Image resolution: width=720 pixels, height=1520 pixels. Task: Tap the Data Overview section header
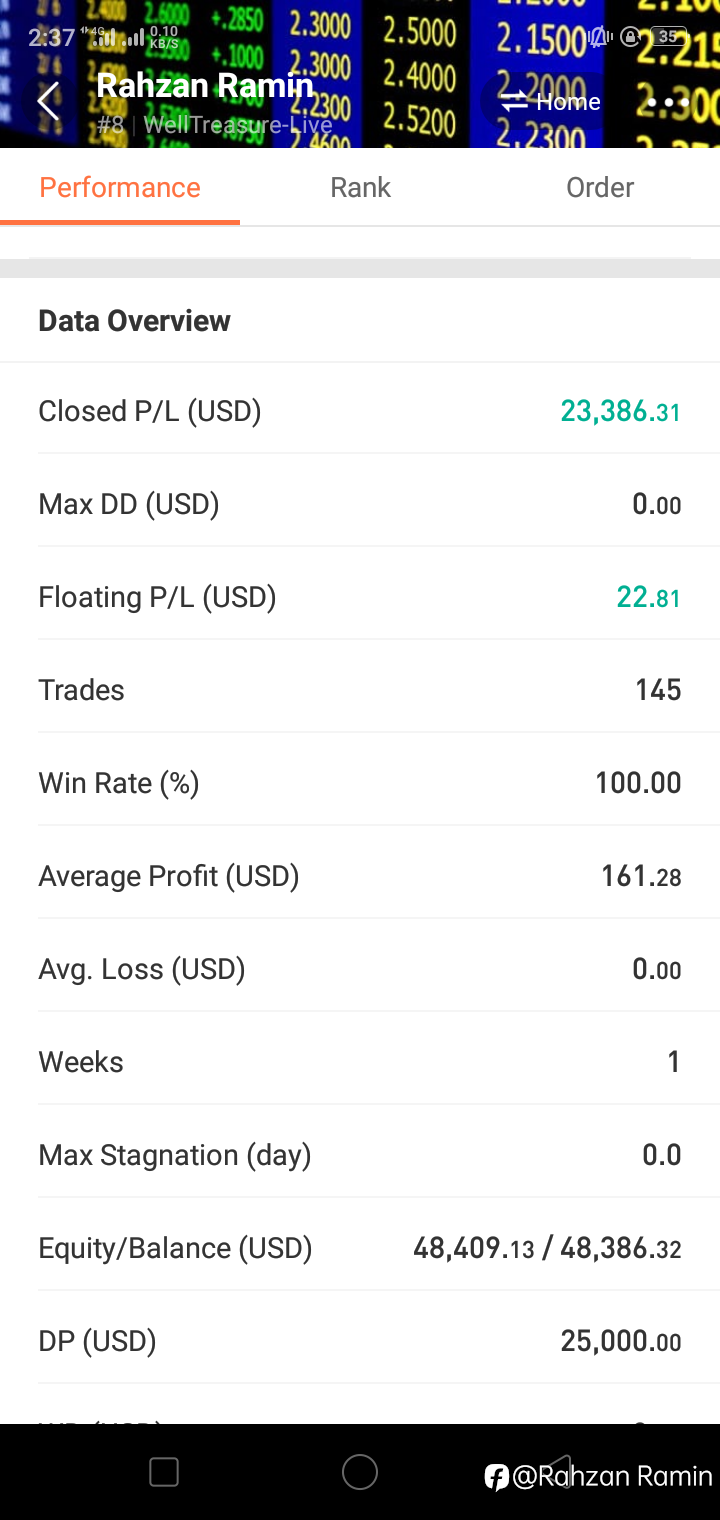[x=134, y=321]
